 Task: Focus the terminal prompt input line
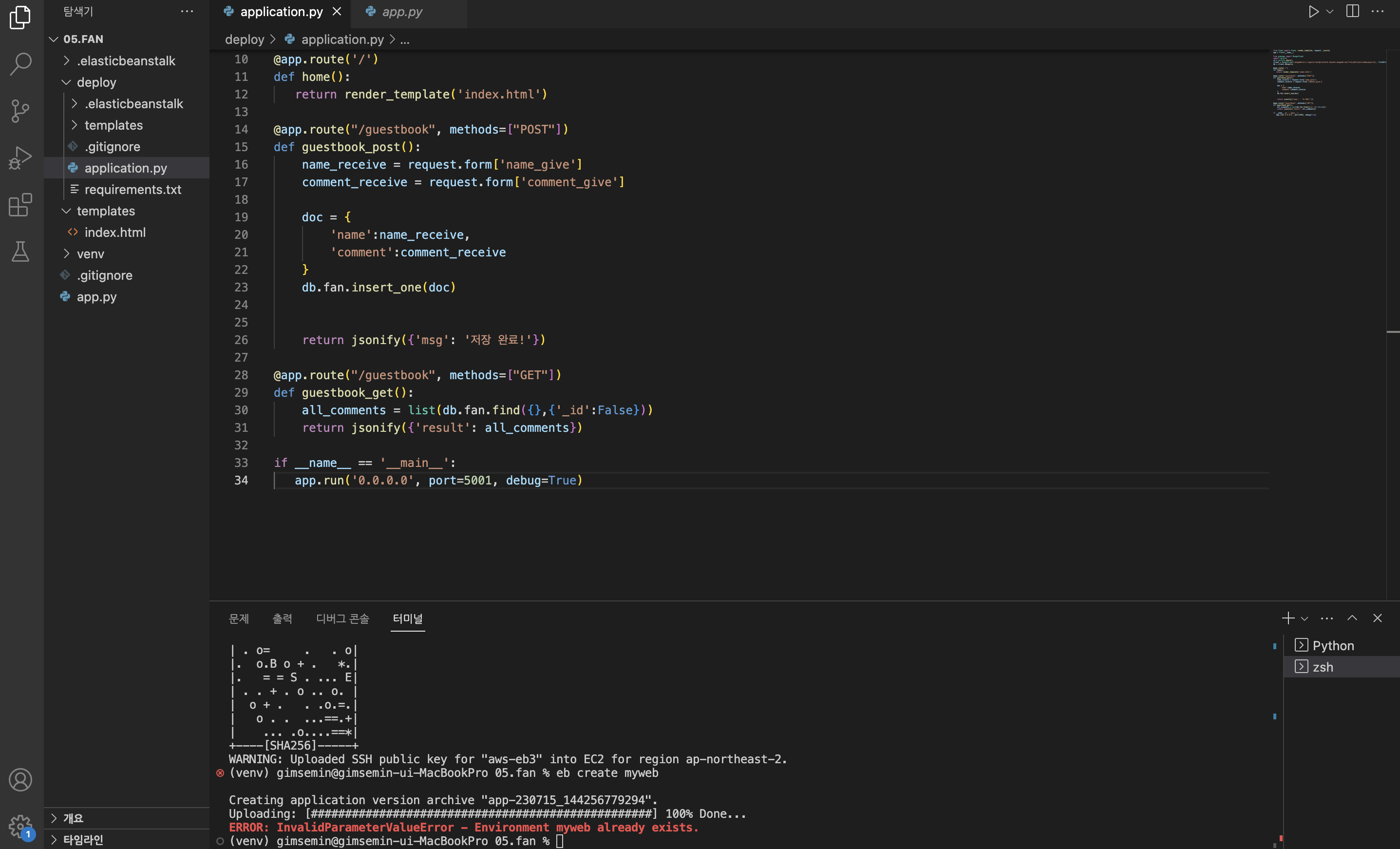pos(559,841)
